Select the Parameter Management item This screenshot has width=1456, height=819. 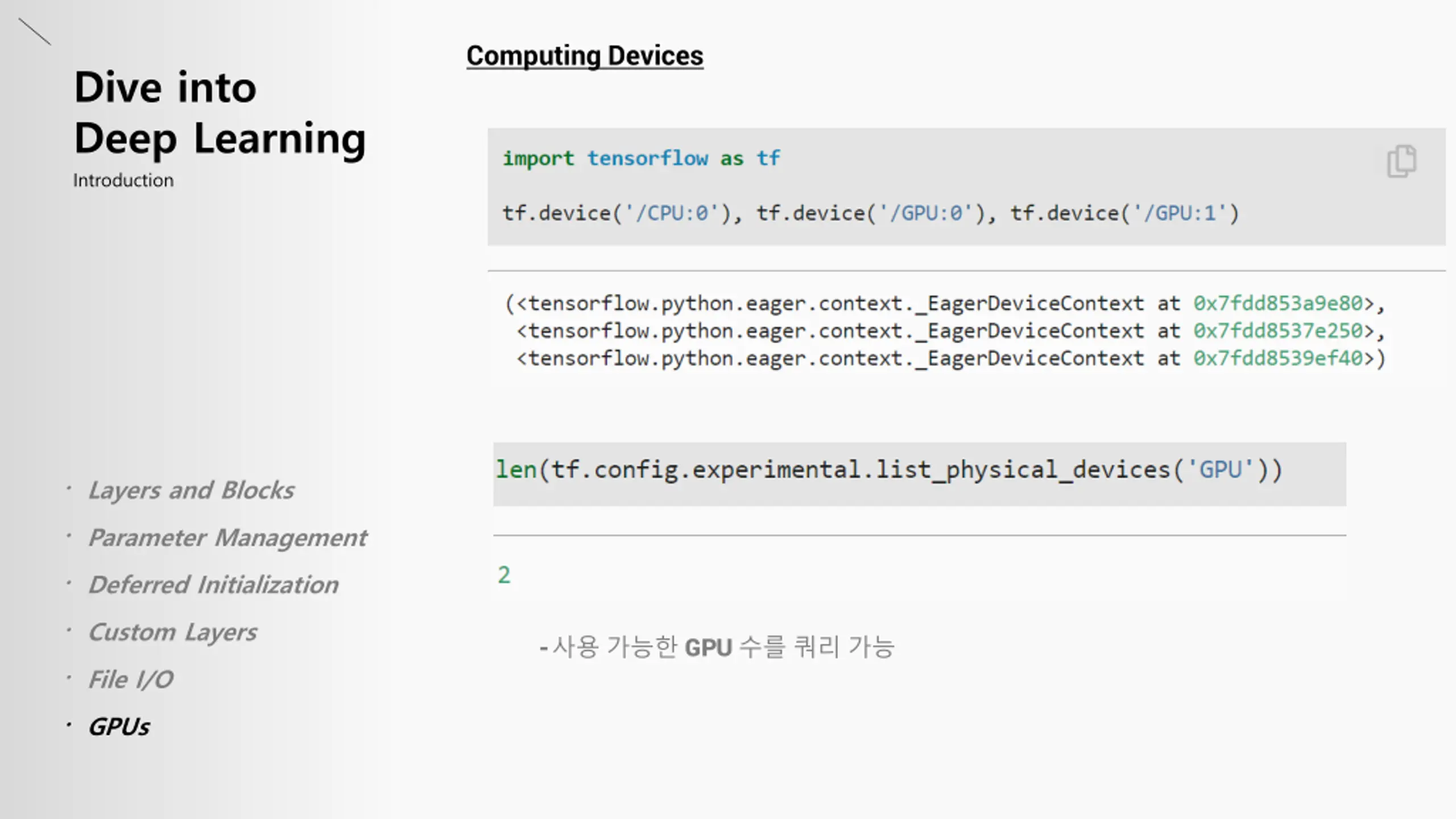coord(227,537)
